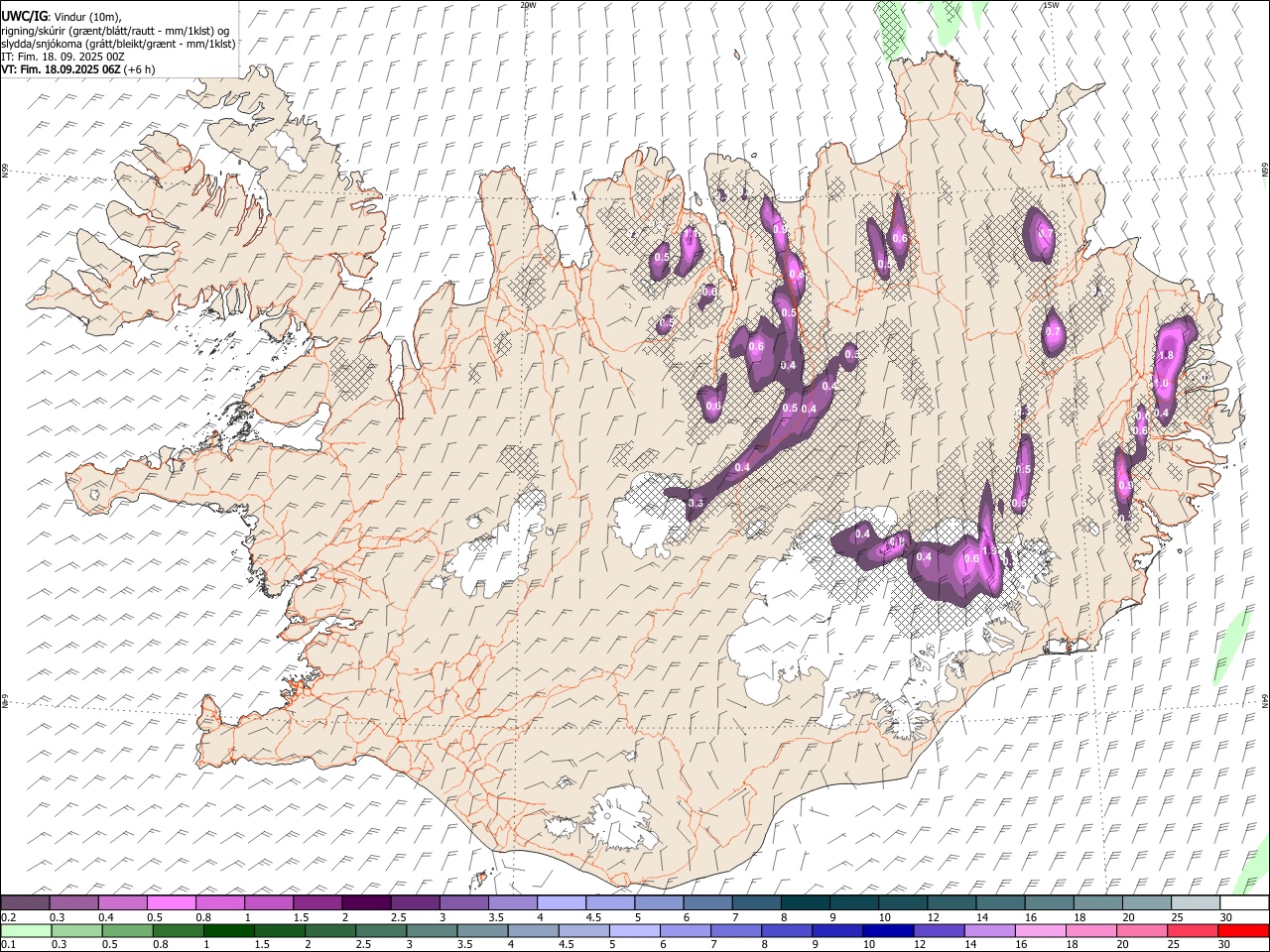This screenshot has width=1270, height=952.
Task: Click the grey-green 3 swatch in lower legend row
Action: pos(433,930)
